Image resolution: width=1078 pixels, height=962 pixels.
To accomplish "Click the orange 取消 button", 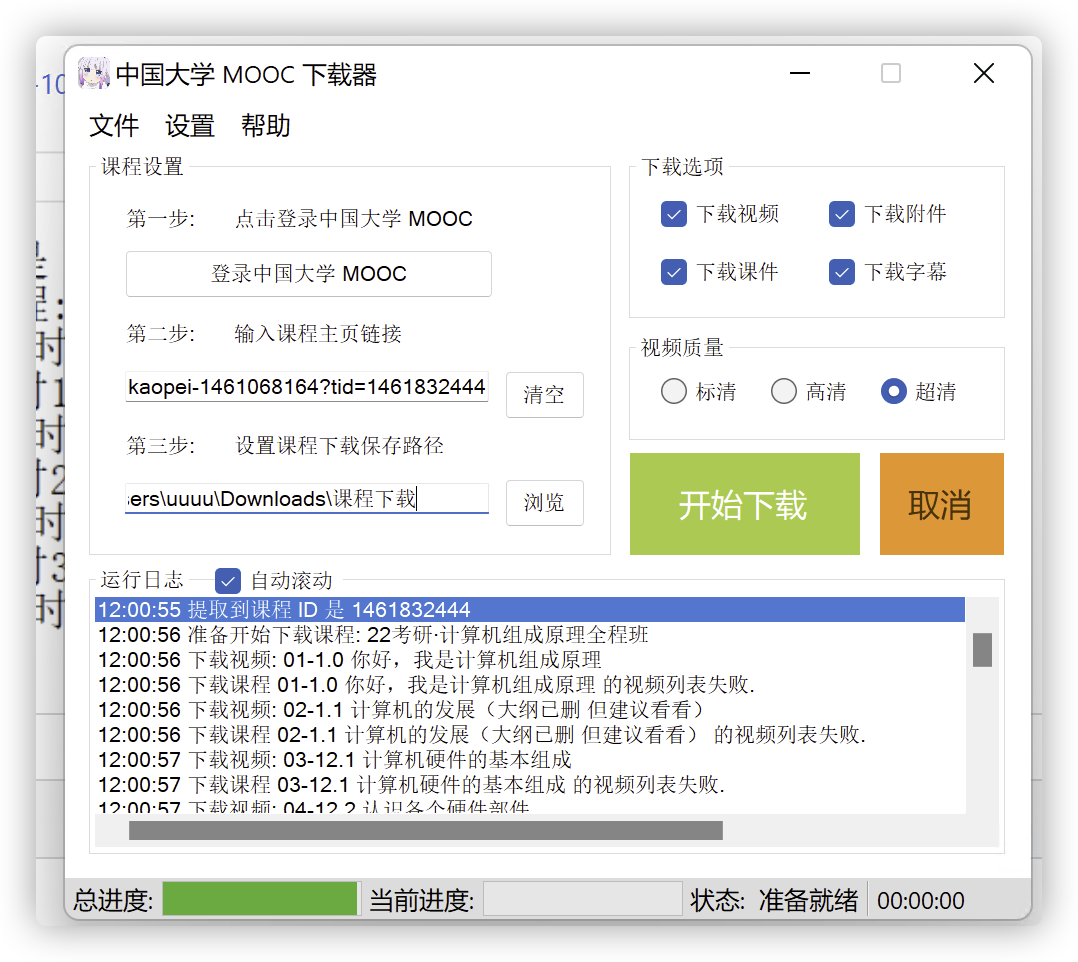I will click(x=942, y=504).
